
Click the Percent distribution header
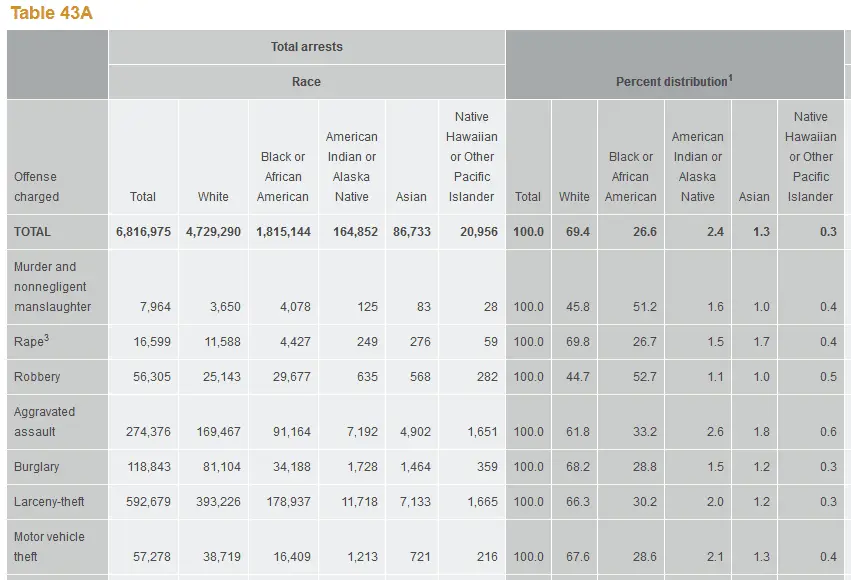point(671,82)
